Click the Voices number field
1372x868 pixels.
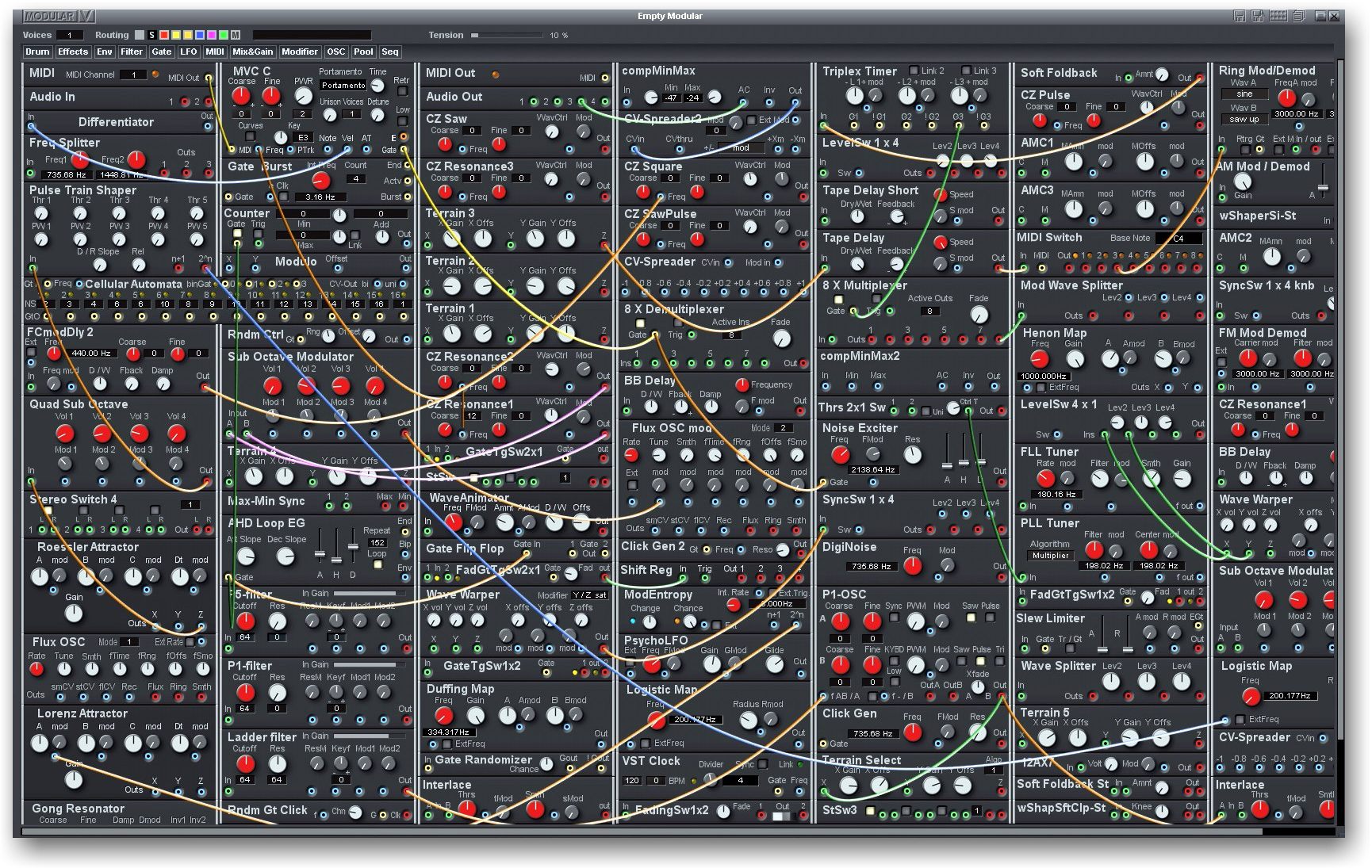[x=70, y=35]
